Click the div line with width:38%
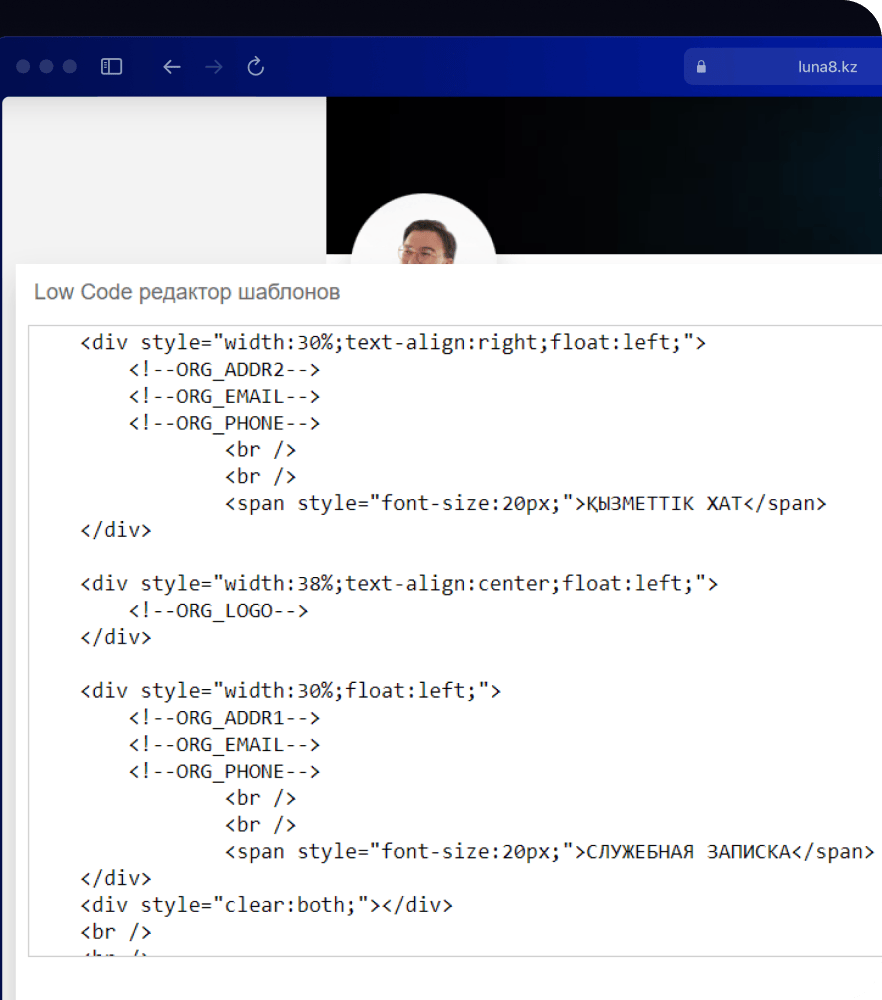 click(x=398, y=584)
